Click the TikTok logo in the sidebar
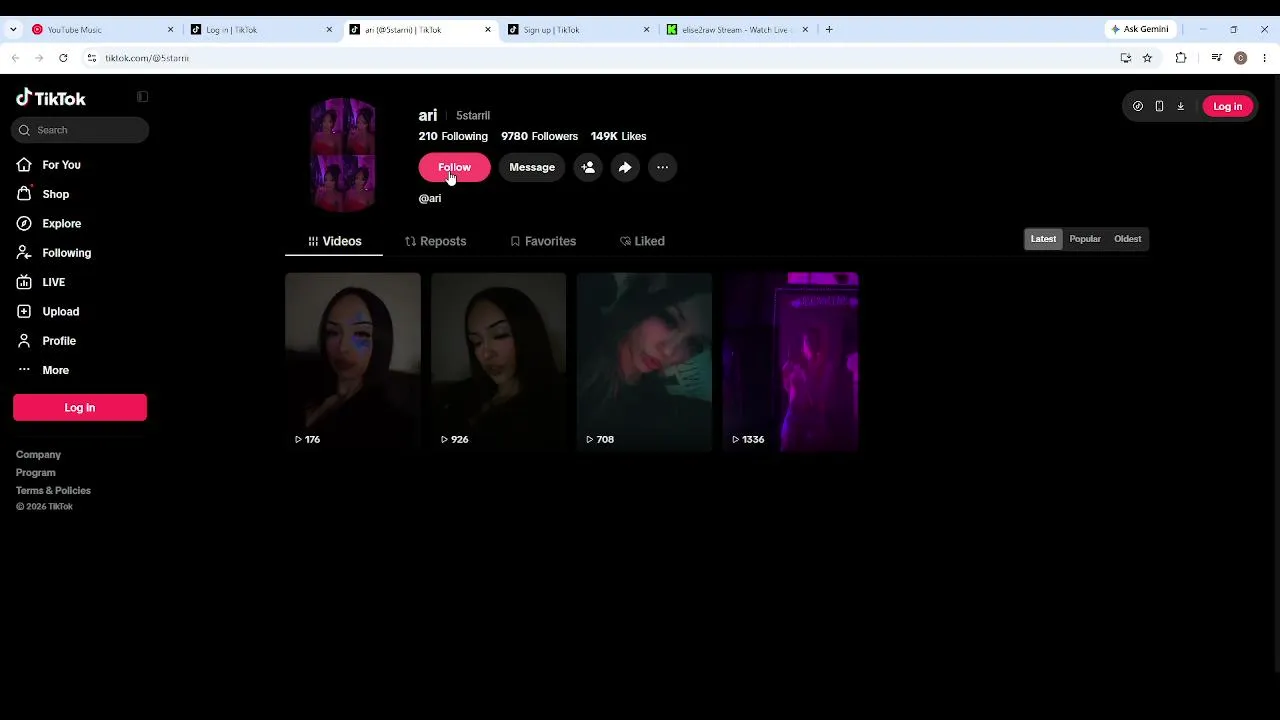This screenshot has height=720, width=1280. coord(51,98)
